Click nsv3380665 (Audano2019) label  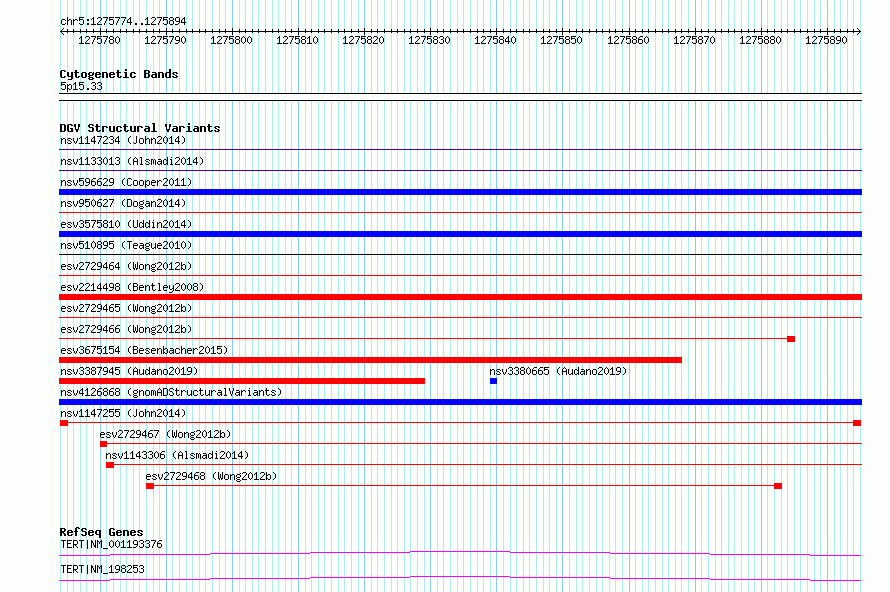(559, 371)
